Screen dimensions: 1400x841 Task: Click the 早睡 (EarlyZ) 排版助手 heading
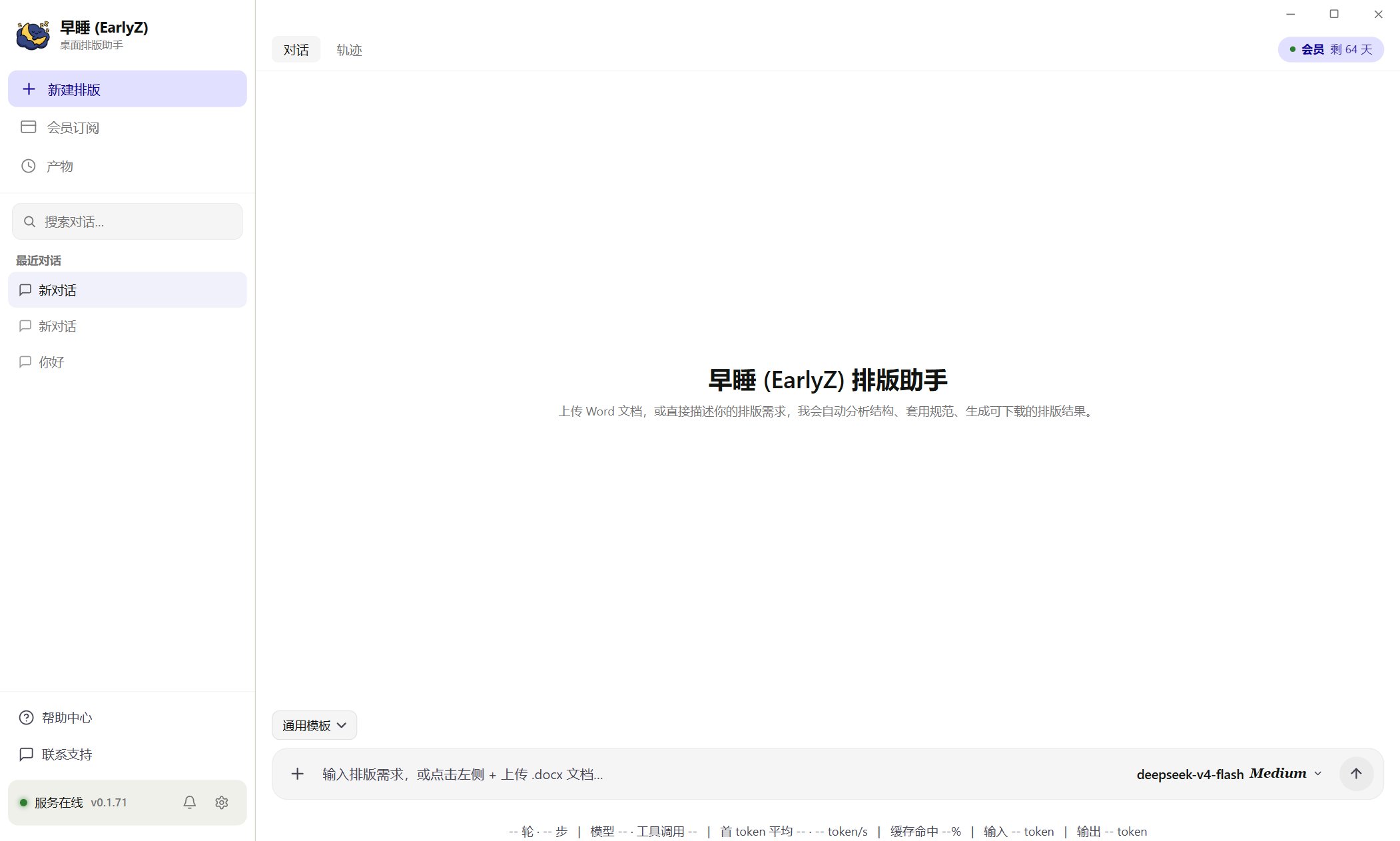[x=827, y=380]
